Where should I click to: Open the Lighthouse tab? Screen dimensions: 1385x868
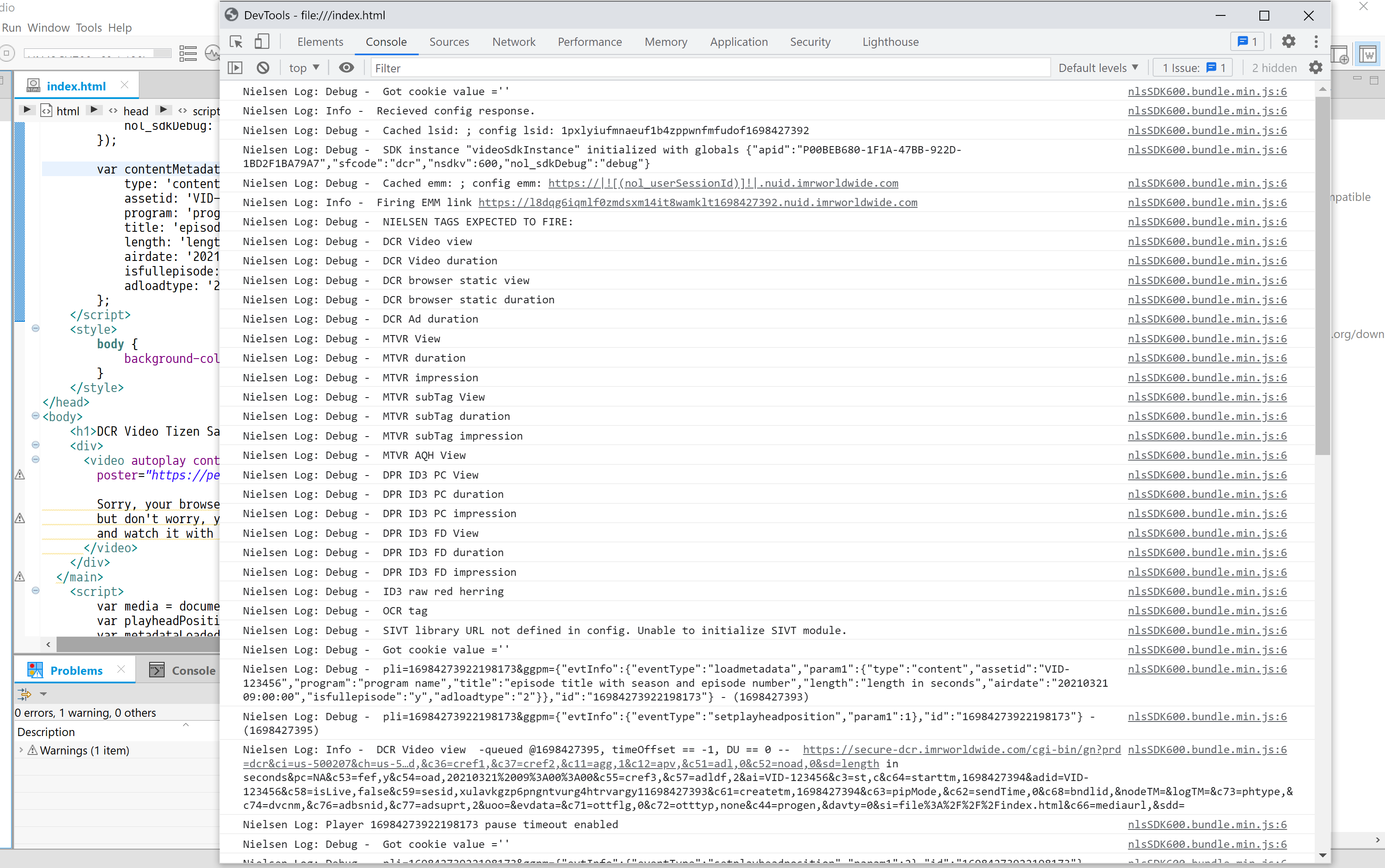click(891, 41)
